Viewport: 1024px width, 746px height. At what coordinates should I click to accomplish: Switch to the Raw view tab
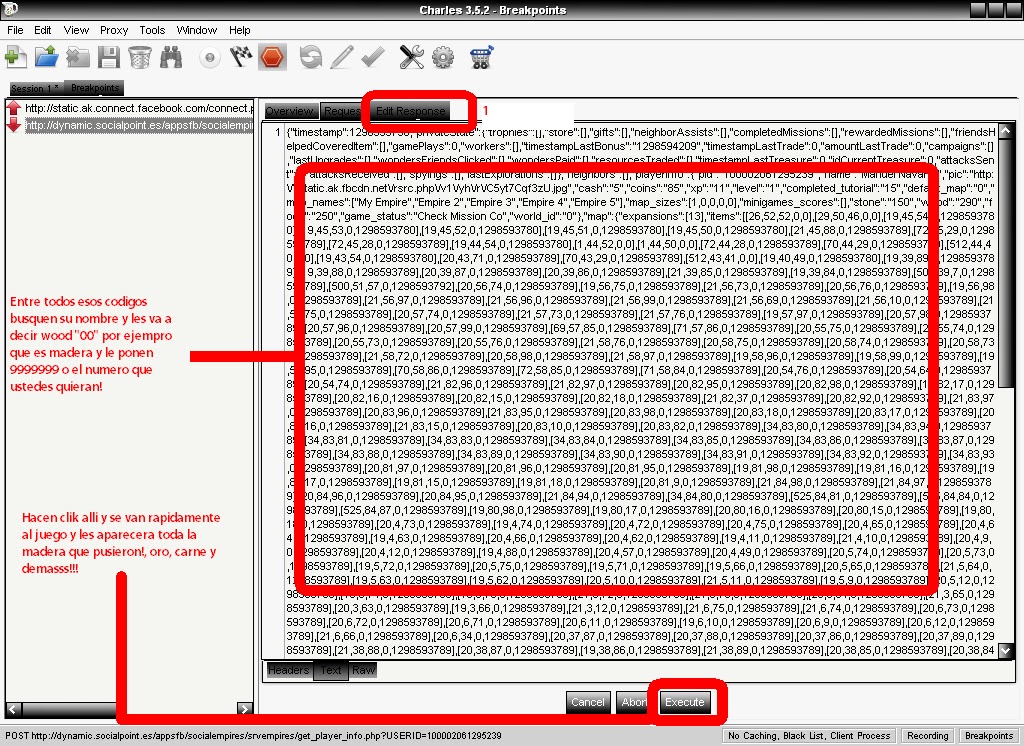(x=363, y=670)
